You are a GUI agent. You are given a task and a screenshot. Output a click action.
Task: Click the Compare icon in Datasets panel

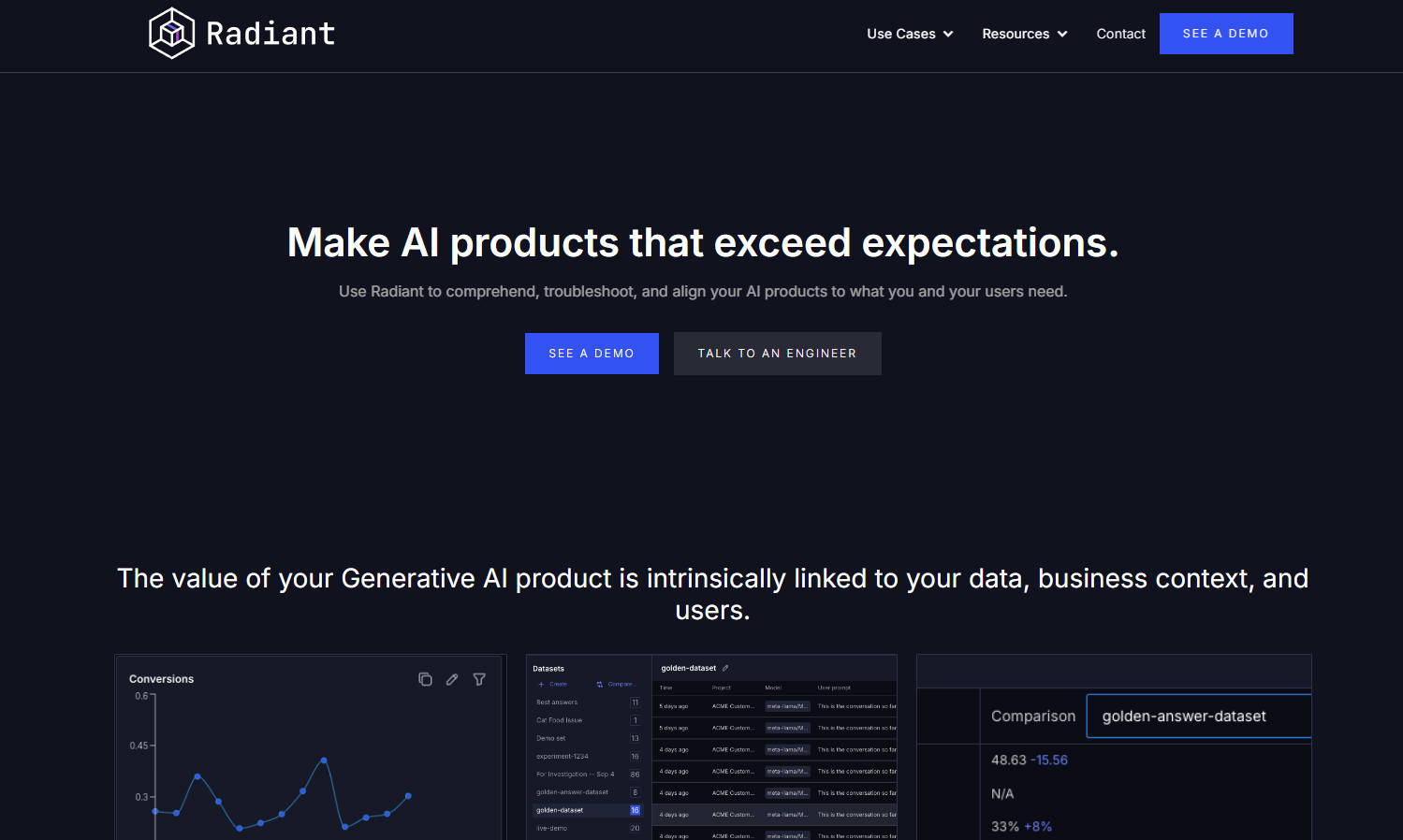point(600,684)
